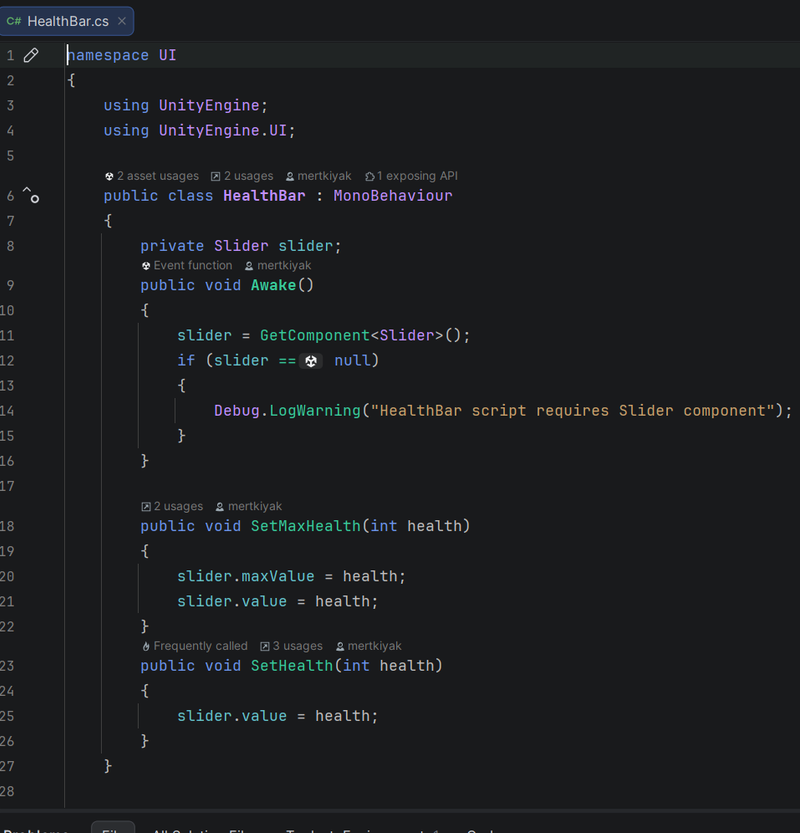Click the "Frequently called" flame hint
The width and height of the screenshot is (800, 833).
pyautogui.click(x=194, y=646)
